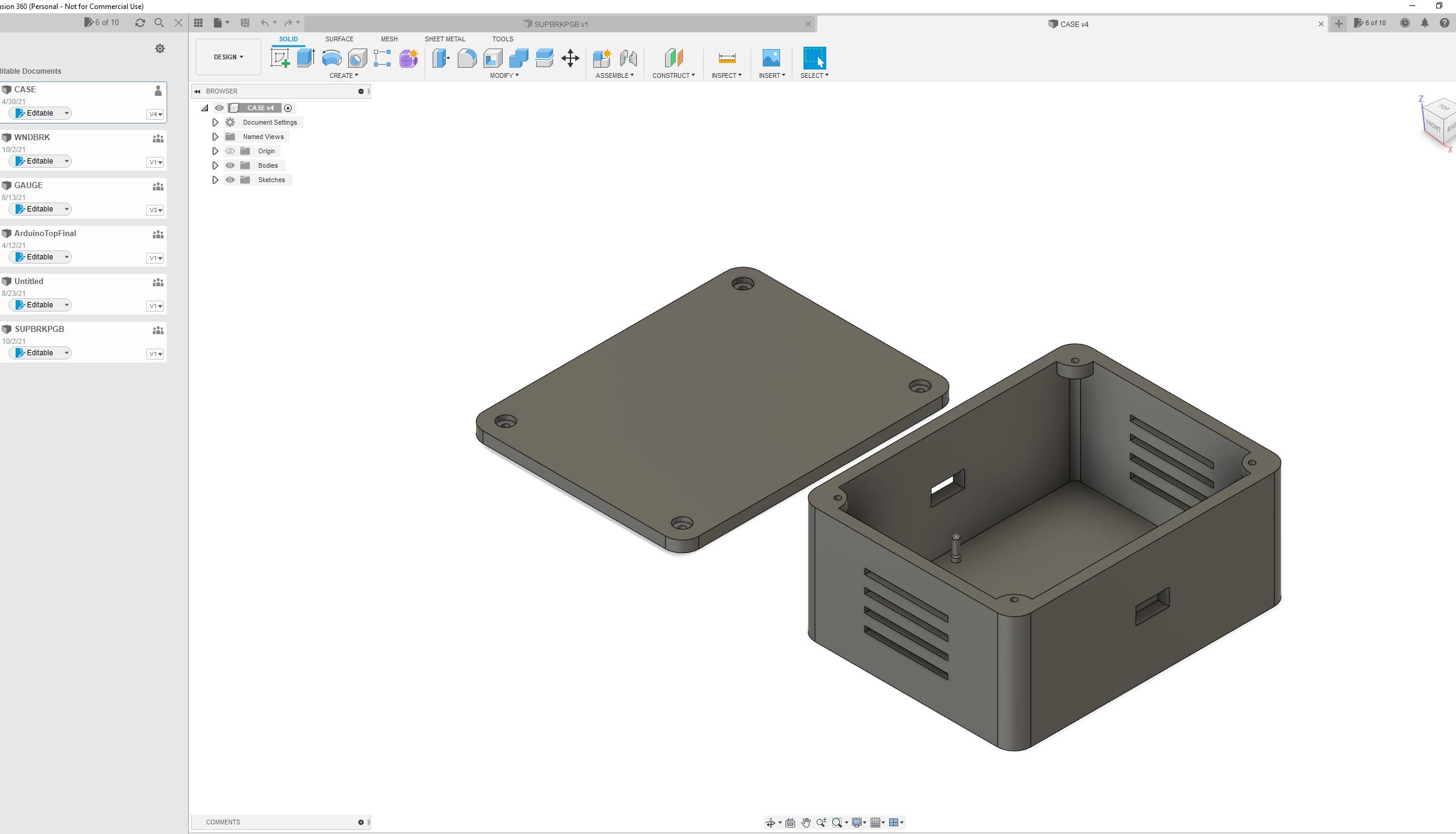Open notifications bell

(x=1425, y=23)
